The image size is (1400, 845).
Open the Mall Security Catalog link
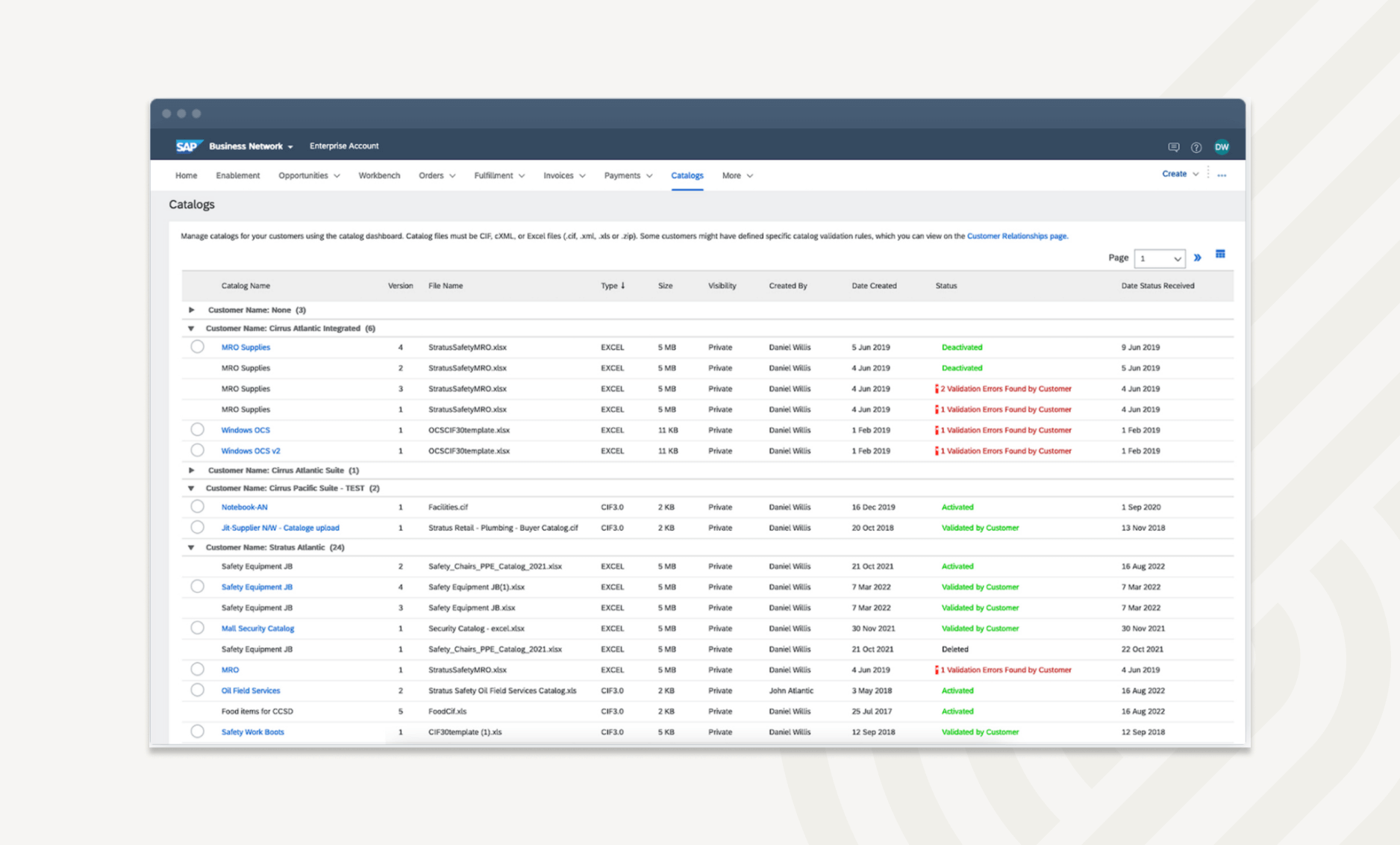[x=257, y=629]
